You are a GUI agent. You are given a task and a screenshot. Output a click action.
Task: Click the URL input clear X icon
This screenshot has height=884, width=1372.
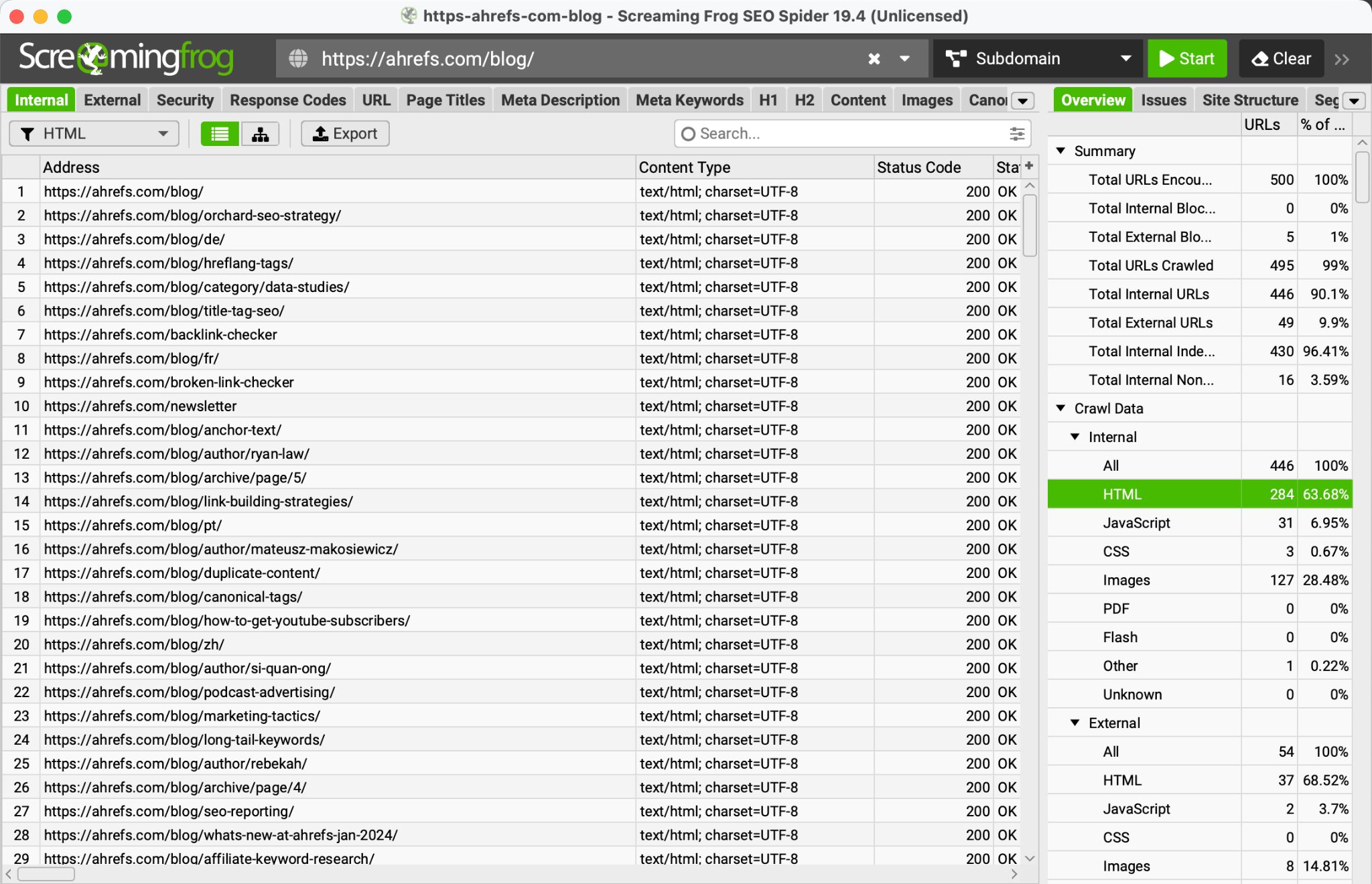[874, 58]
